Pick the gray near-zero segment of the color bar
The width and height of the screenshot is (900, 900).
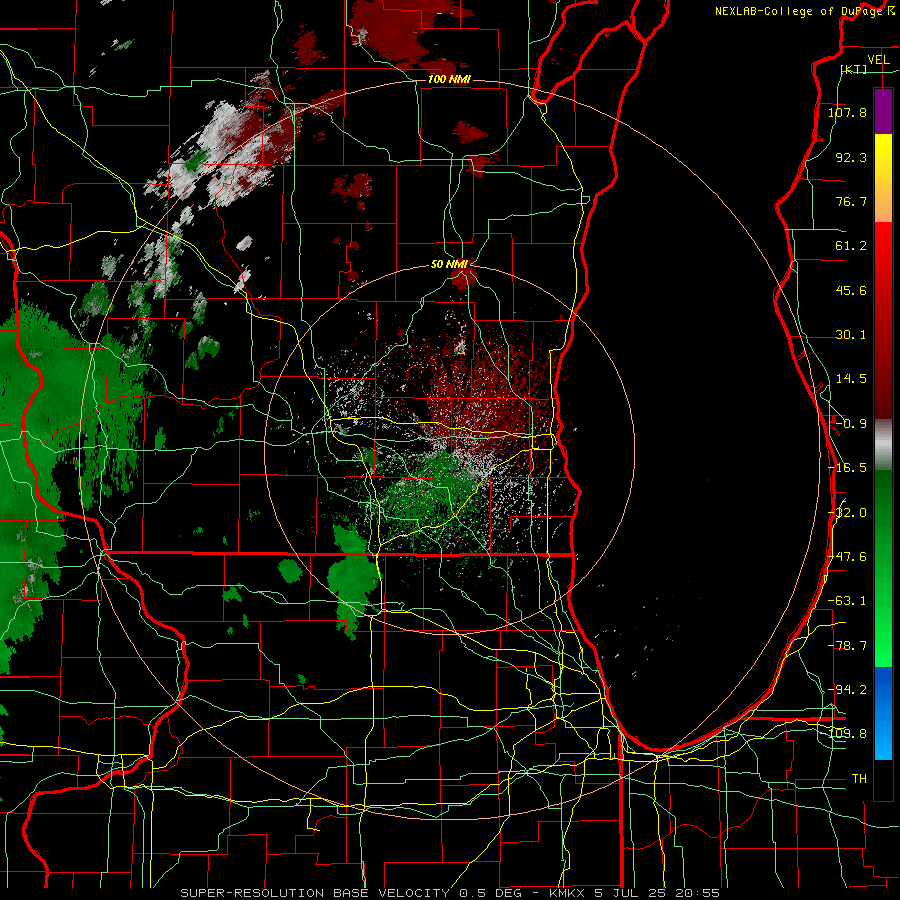point(883,445)
